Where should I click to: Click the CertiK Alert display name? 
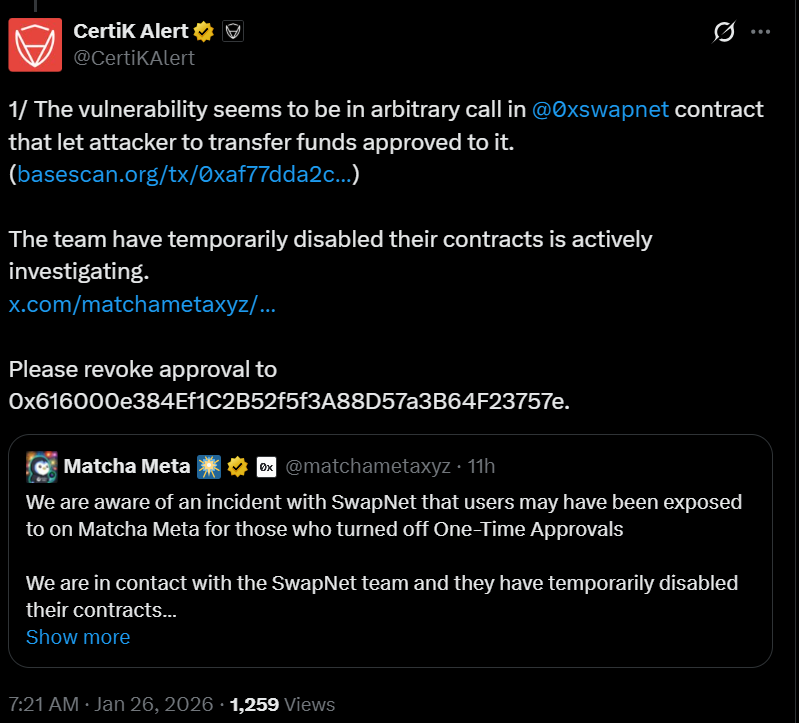pos(130,32)
